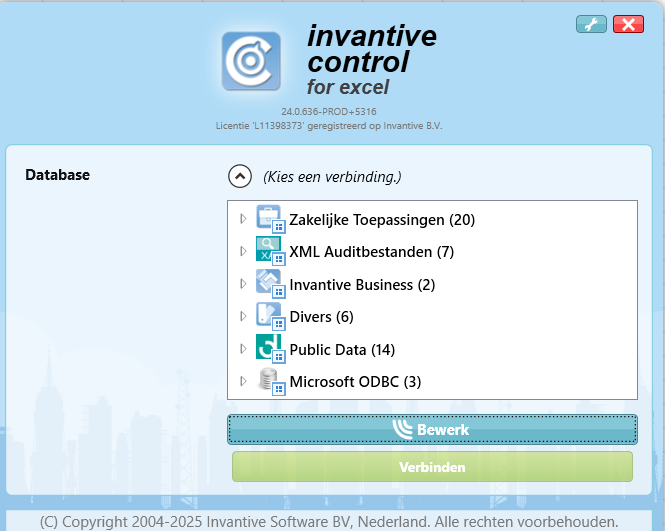The width and height of the screenshot is (665, 531).
Task: Click the wrench settings icon
Action: (591, 24)
